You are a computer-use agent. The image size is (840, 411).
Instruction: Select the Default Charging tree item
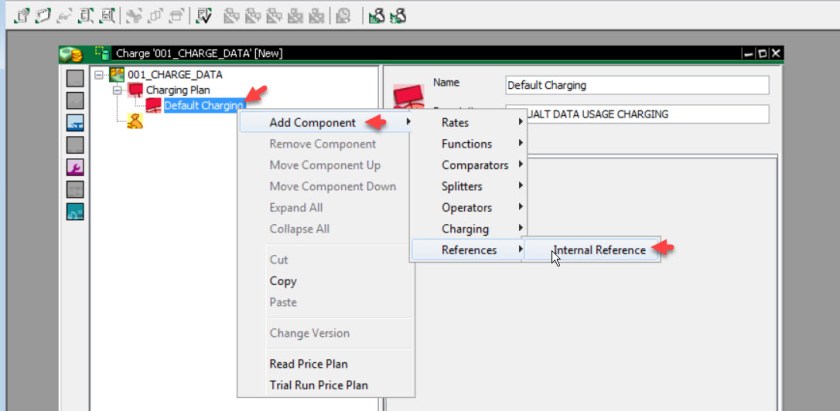[x=204, y=106]
